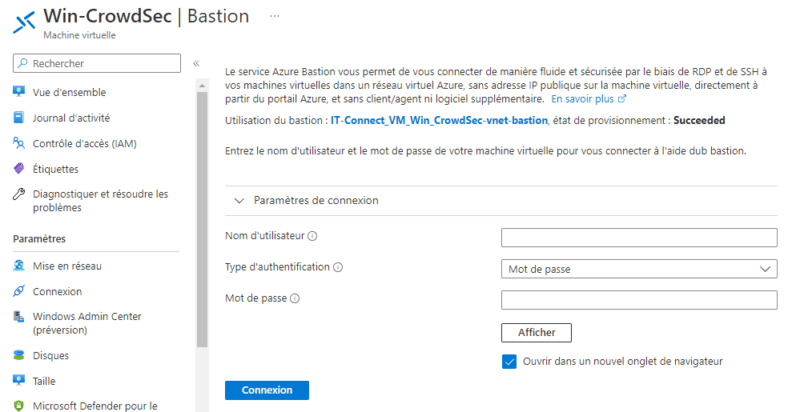This screenshot has width=800, height=412.
Task: Click the Disques icon in sidebar
Action: (x=18, y=355)
